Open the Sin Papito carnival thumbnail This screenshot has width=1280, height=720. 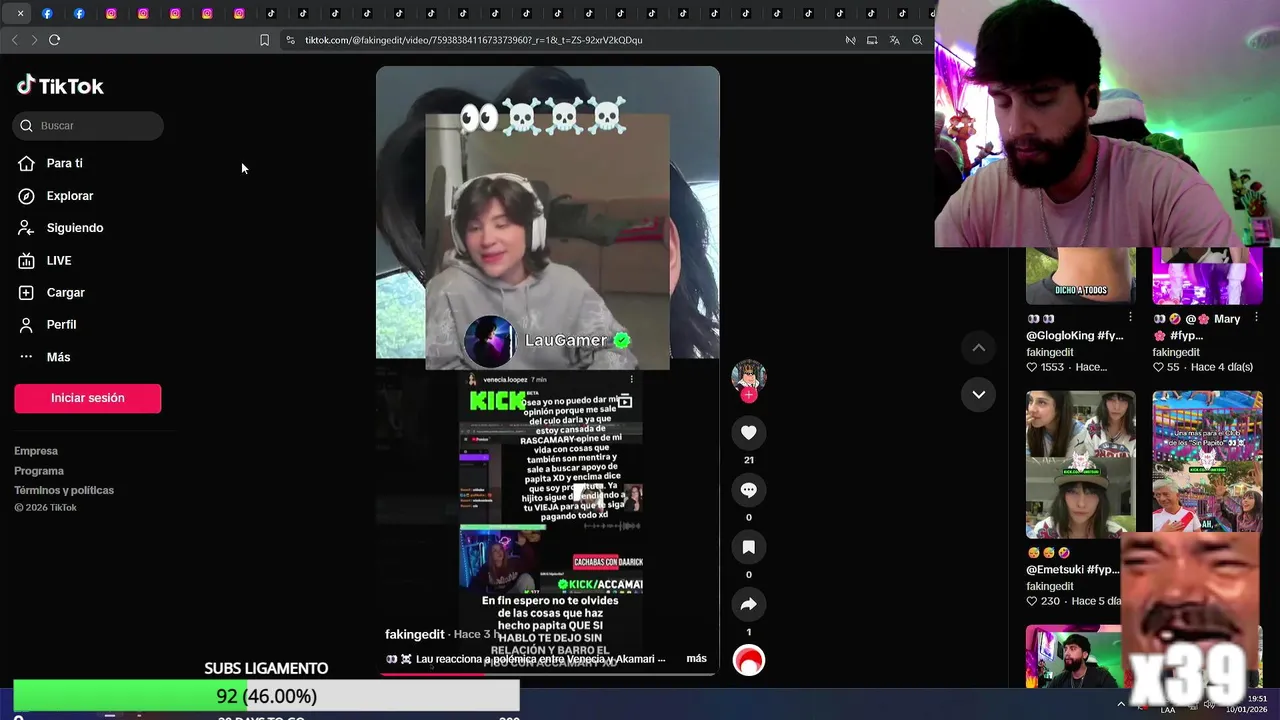[x=1207, y=464]
